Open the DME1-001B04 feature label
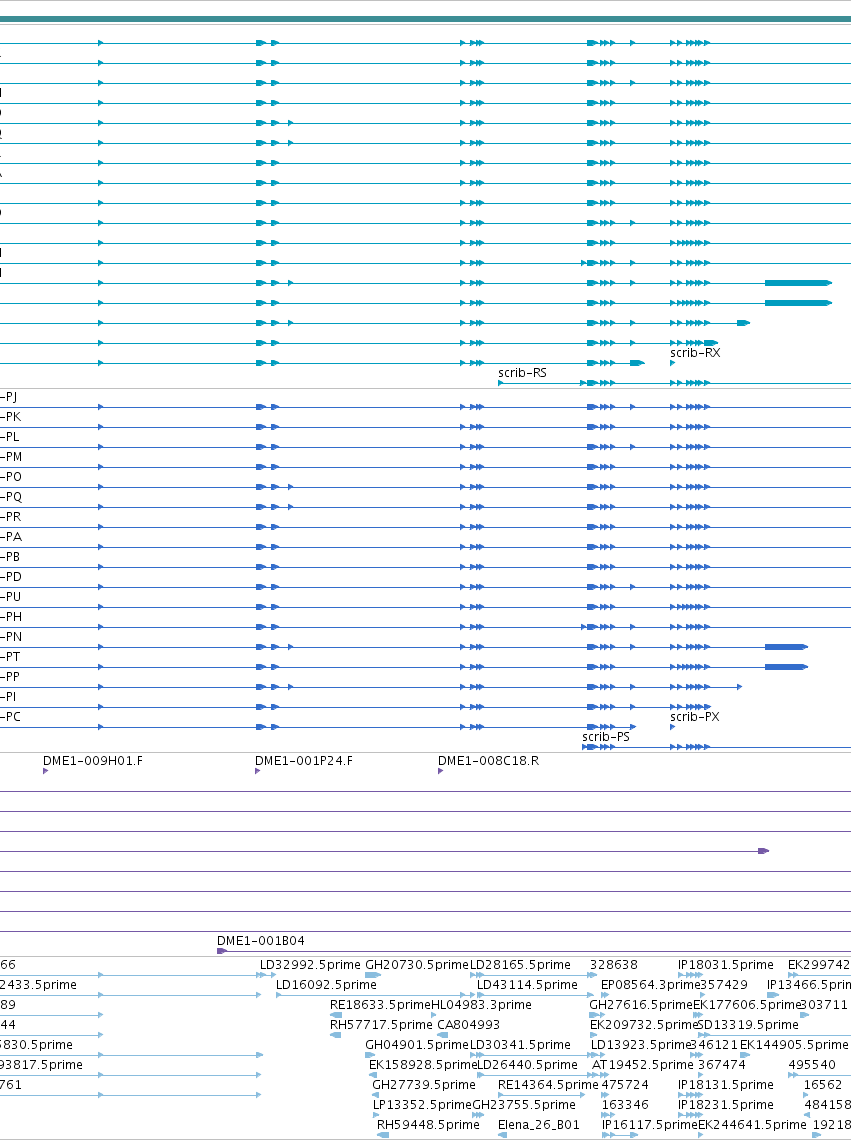 261,941
